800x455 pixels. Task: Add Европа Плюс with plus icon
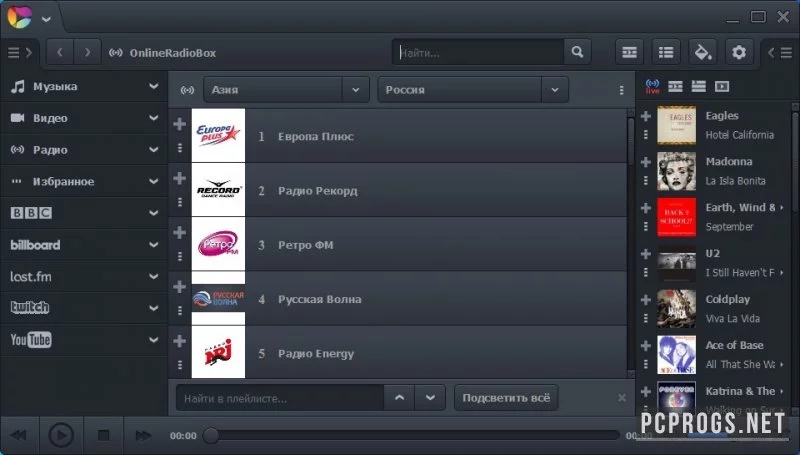180,123
